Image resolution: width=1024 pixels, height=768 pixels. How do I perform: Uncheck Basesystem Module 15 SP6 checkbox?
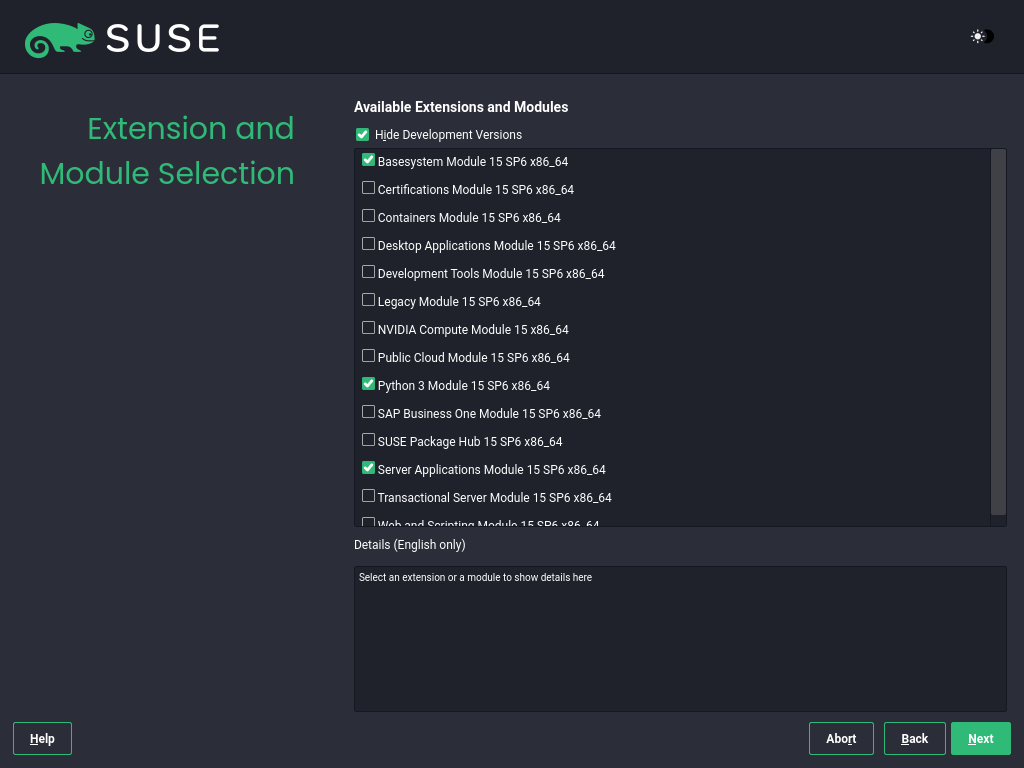pyautogui.click(x=369, y=160)
